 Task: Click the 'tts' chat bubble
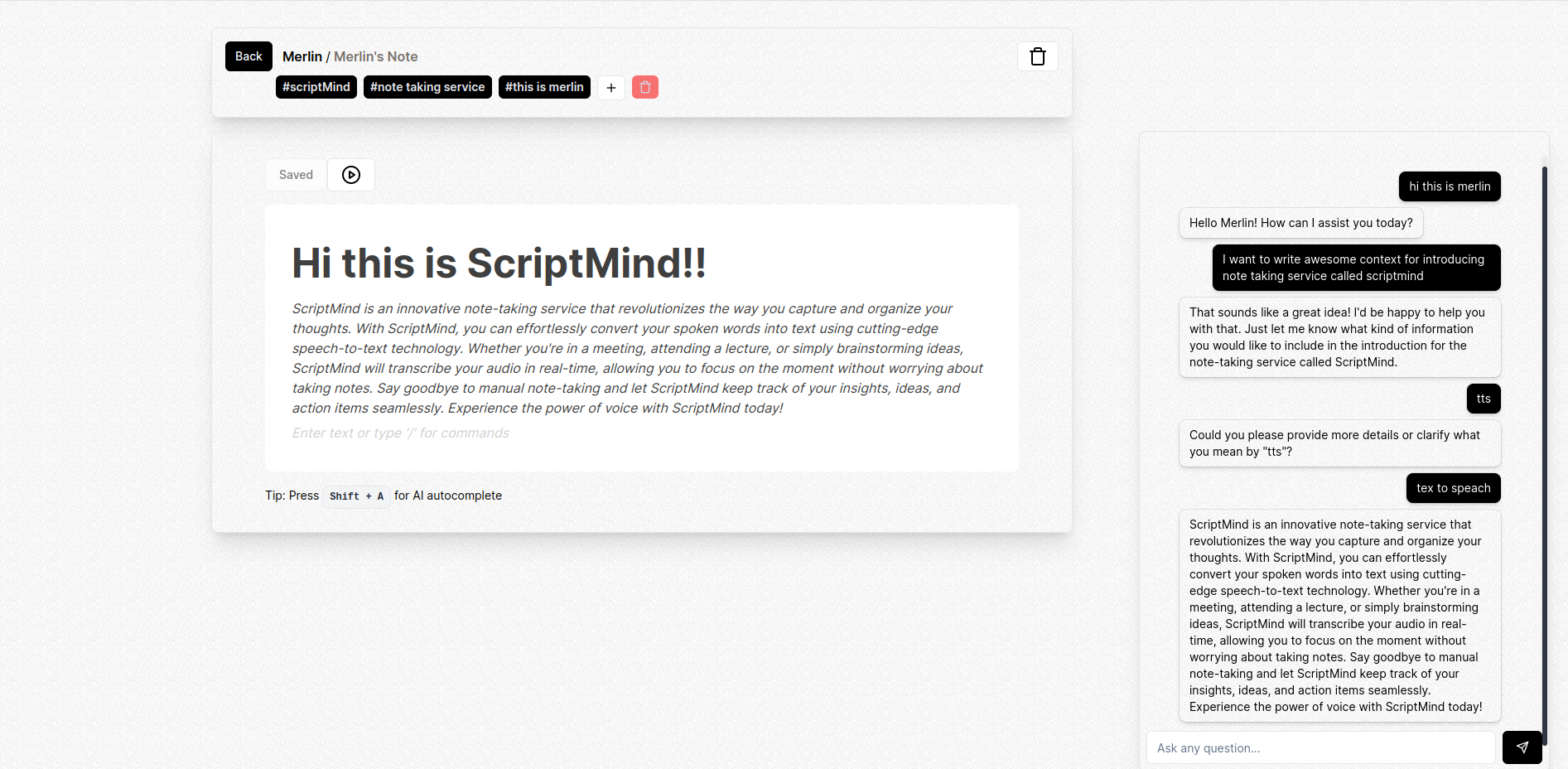tap(1484, 399)
